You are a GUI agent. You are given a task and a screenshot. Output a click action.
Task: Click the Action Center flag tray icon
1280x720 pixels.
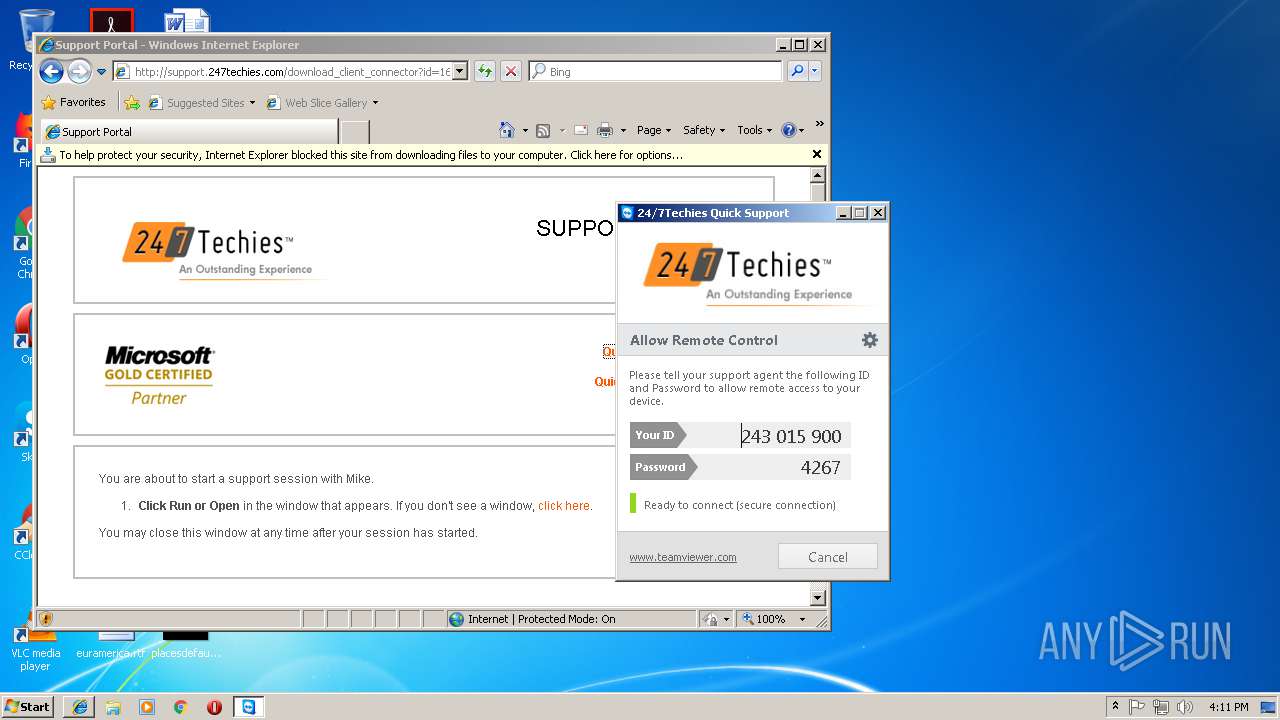[1137, 706]
